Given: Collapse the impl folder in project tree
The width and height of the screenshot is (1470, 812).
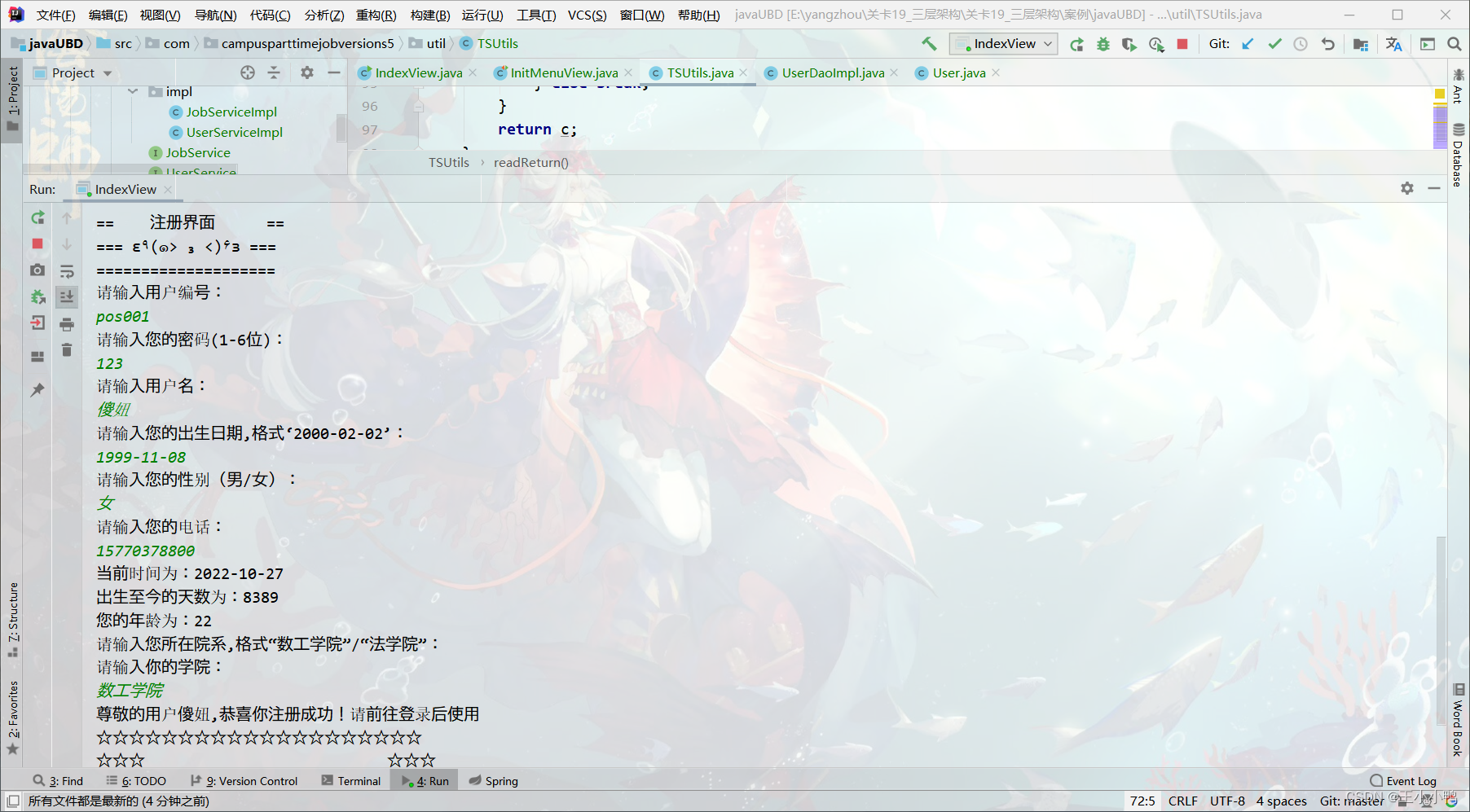Looking at the screenshot, I should tap(133, 91).
